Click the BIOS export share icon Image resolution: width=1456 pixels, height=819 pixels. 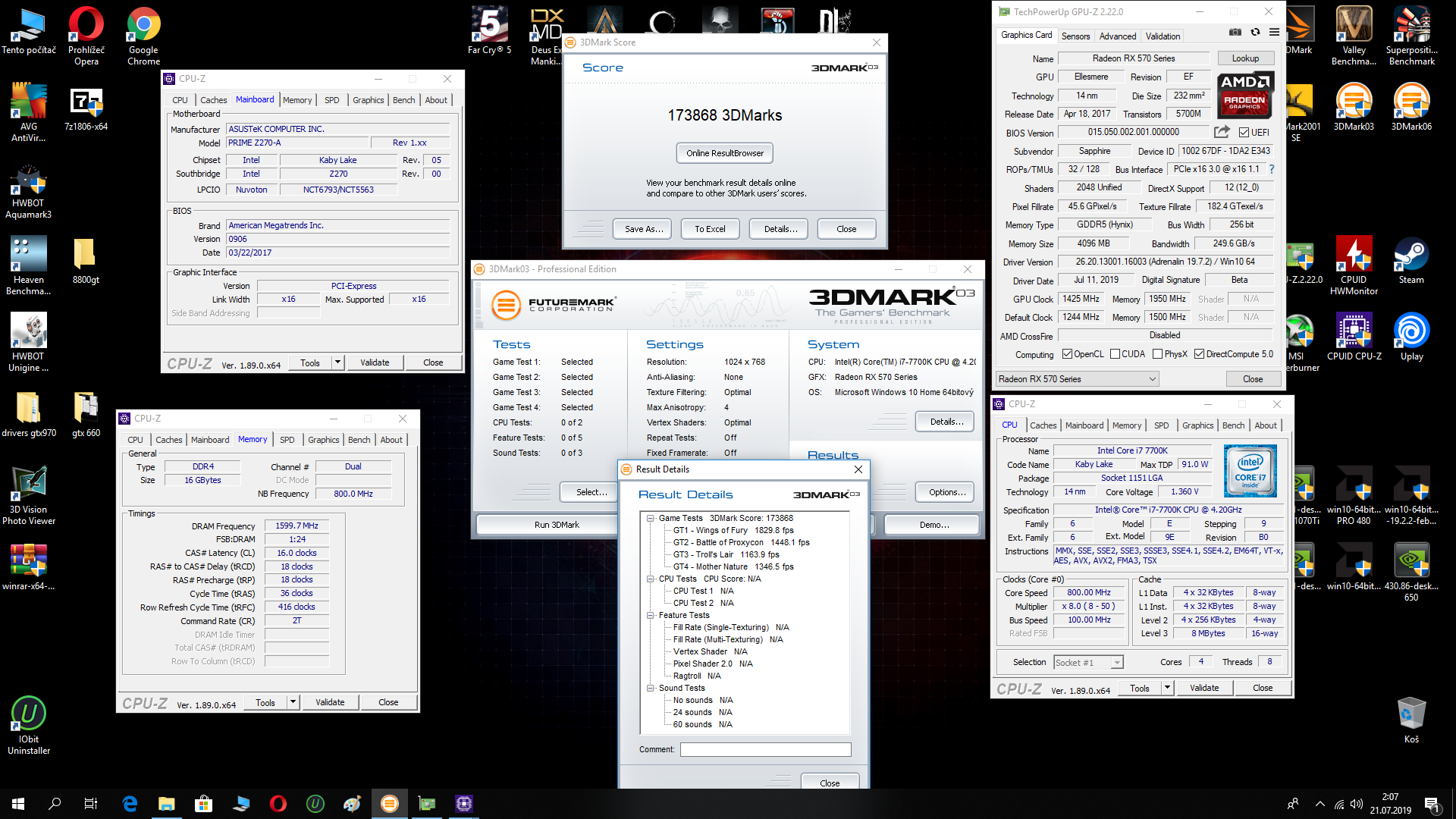[1222, 132]
